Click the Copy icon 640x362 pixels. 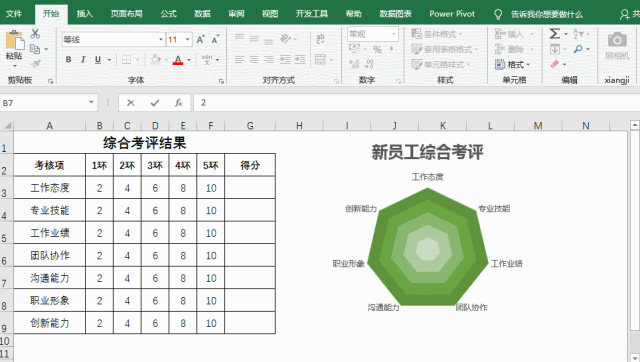tap(35, 49)
